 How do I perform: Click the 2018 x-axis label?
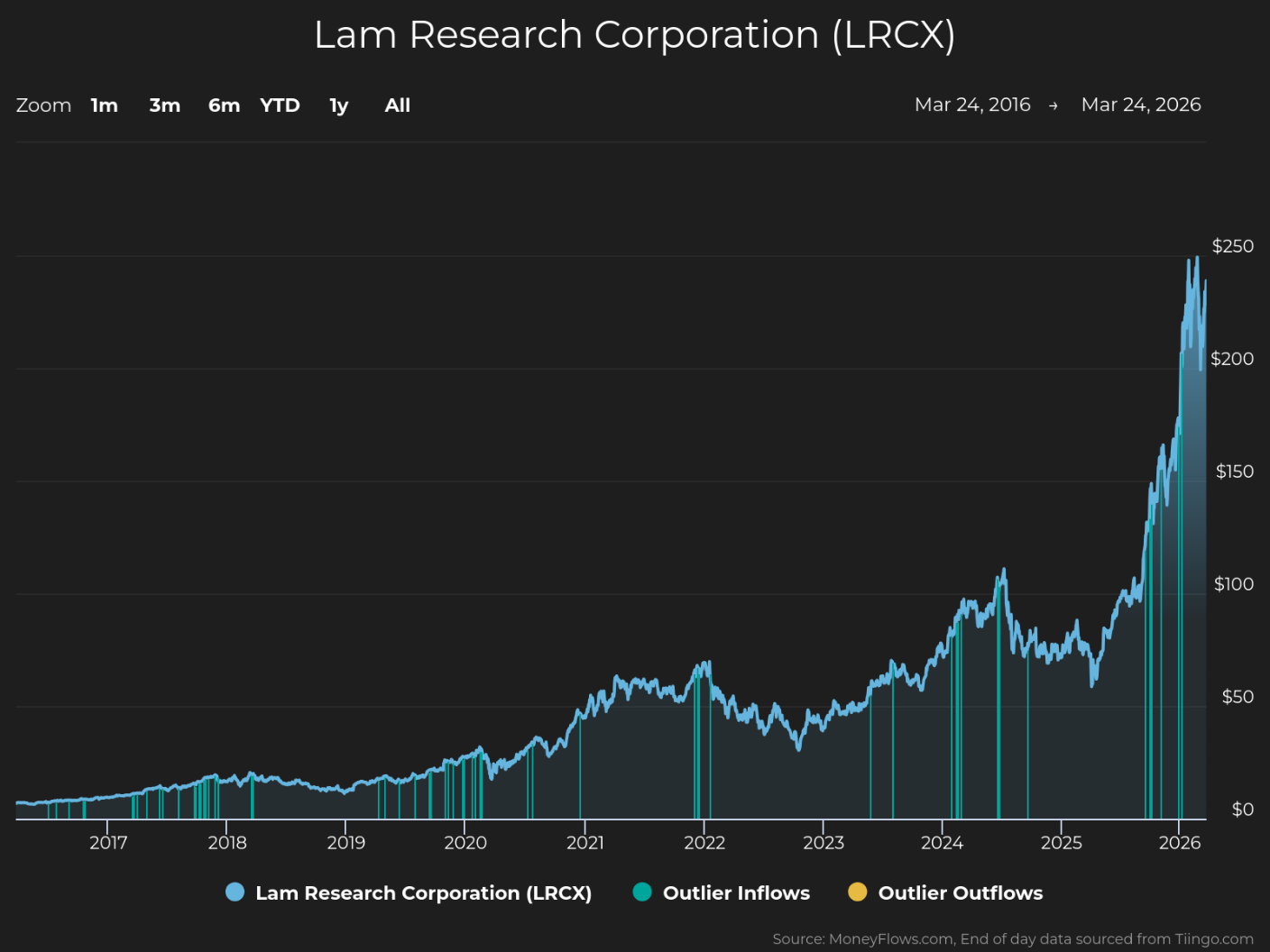(227, 843)
